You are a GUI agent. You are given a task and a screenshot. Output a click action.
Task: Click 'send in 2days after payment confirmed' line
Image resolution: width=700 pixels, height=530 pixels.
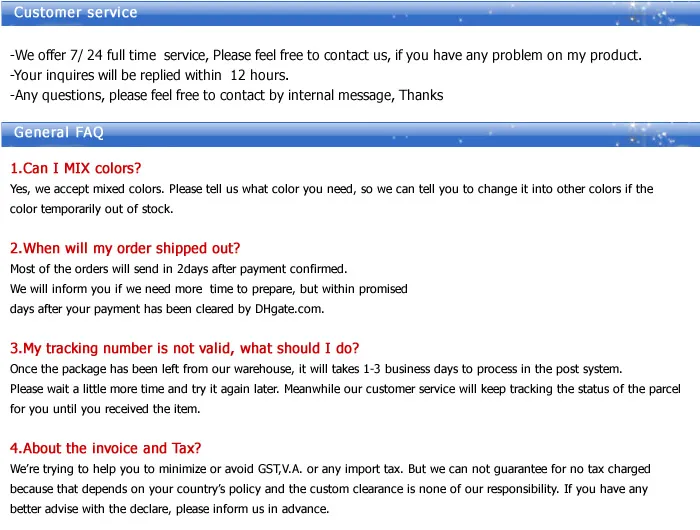[x=179, y=269]
